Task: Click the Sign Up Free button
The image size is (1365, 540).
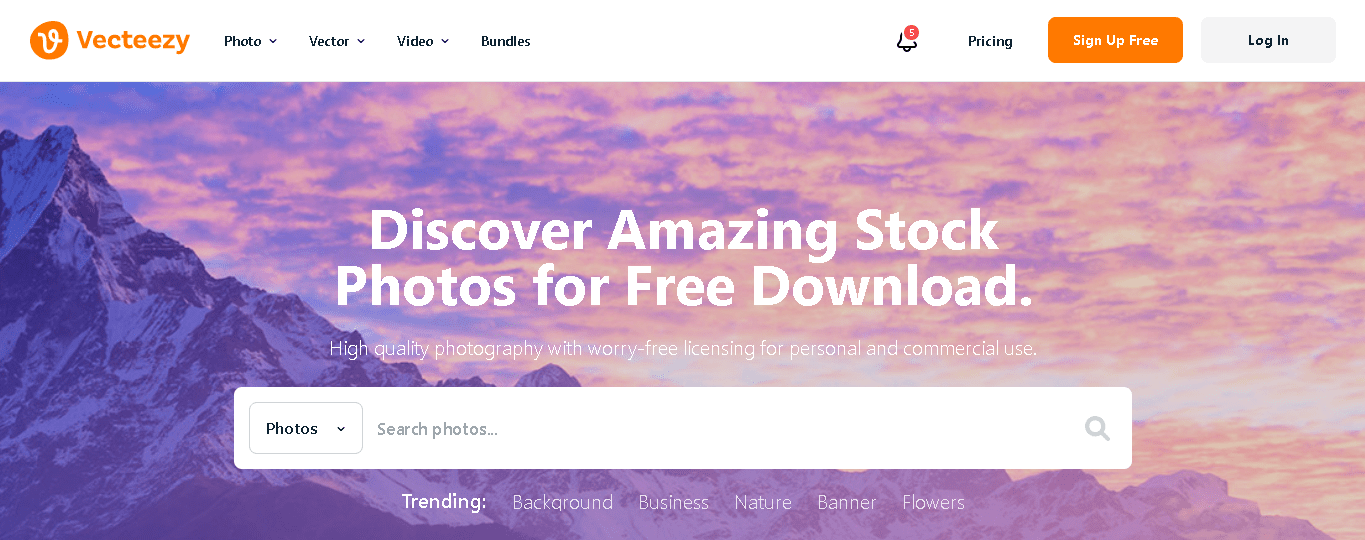Action: 1115,40
